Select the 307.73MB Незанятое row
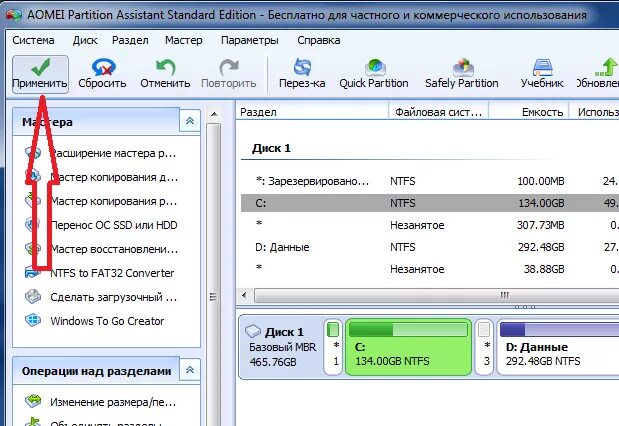 coord(430,225)
